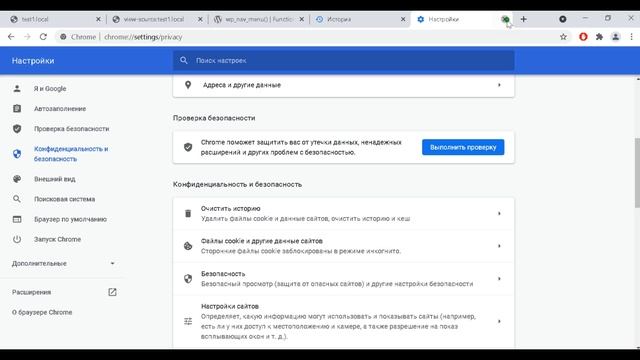Screen dimensions: 640x360
Task: Open Расширения page link
Action: pyautogui.click(x=31, y=292)
